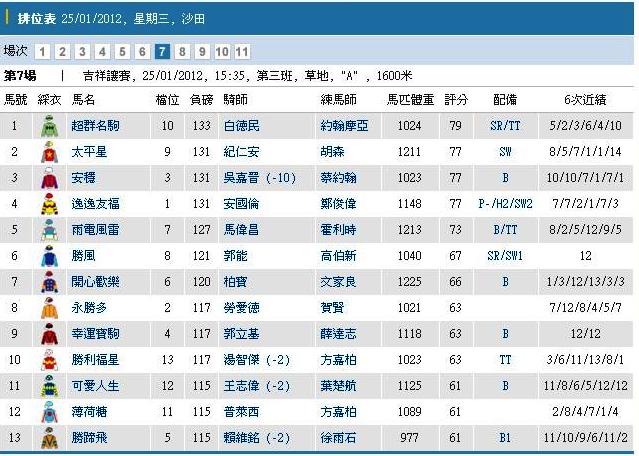Viewport: 639px width, 456px height.
Task: Click the silk icon for 勝蹄飛
Action: pyautogui.click(x=49, y=439)
